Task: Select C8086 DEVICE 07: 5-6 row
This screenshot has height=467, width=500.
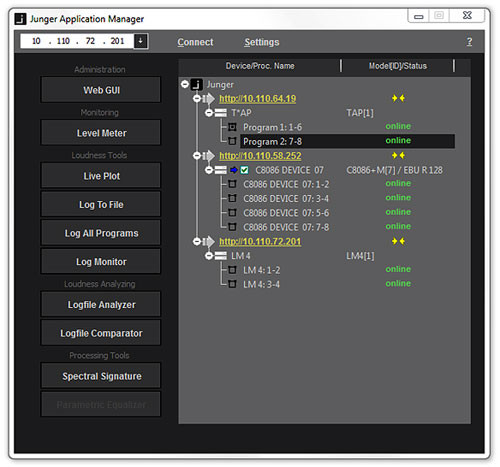Action: pos(347,213)
